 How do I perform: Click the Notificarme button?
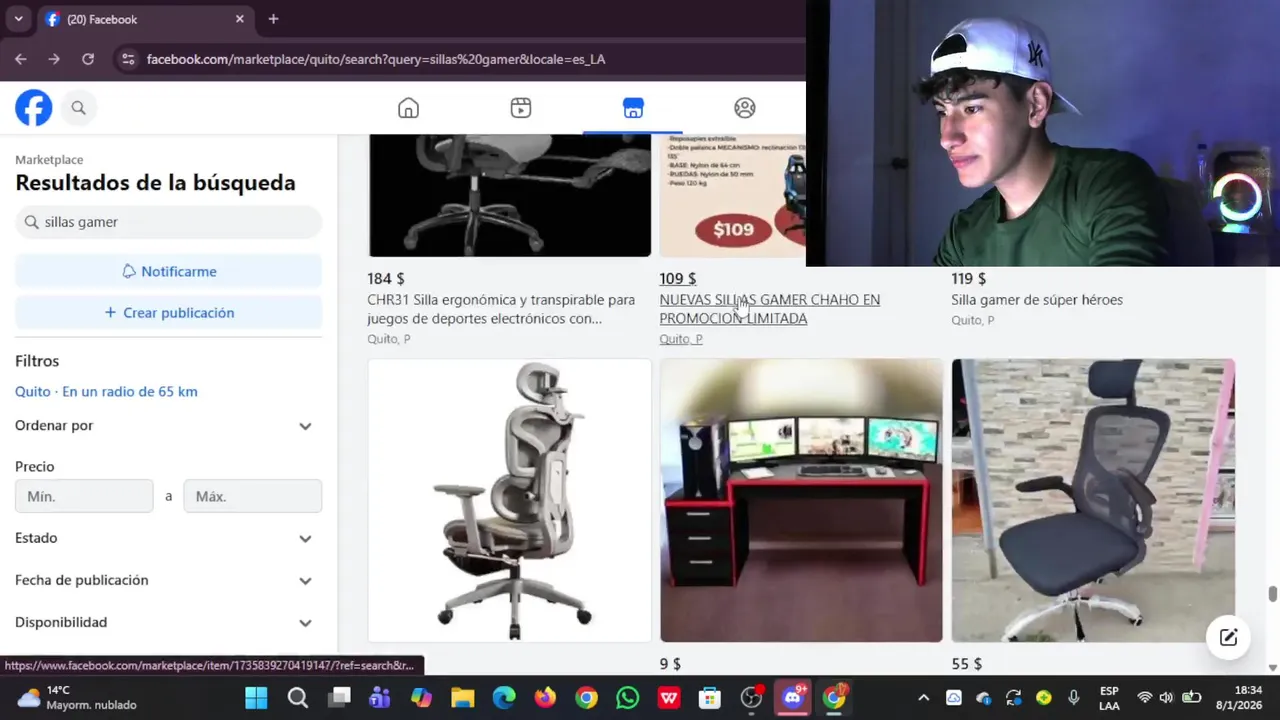168,271
